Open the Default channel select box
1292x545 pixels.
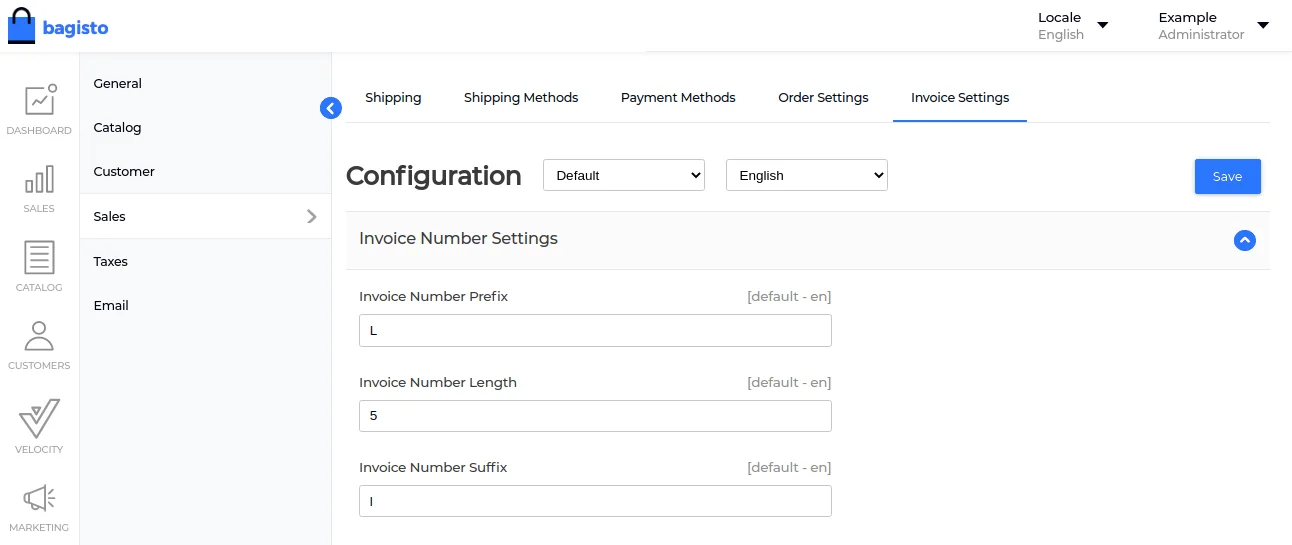624,175
